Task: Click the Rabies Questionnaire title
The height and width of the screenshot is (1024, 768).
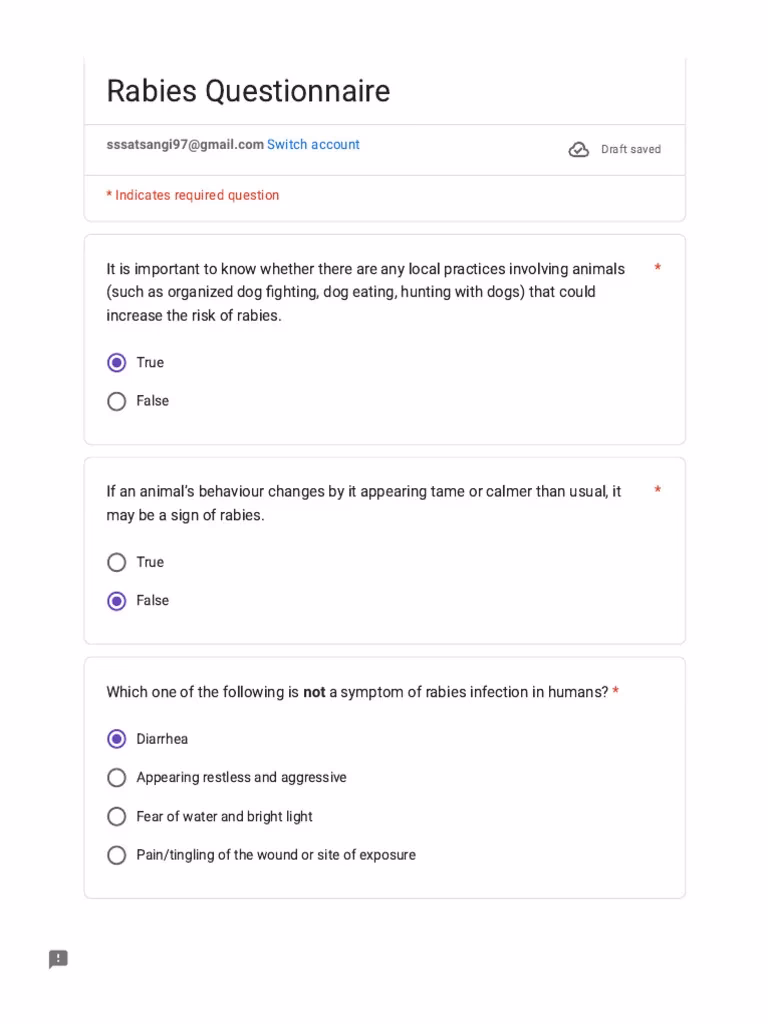Action: (248, 91)
